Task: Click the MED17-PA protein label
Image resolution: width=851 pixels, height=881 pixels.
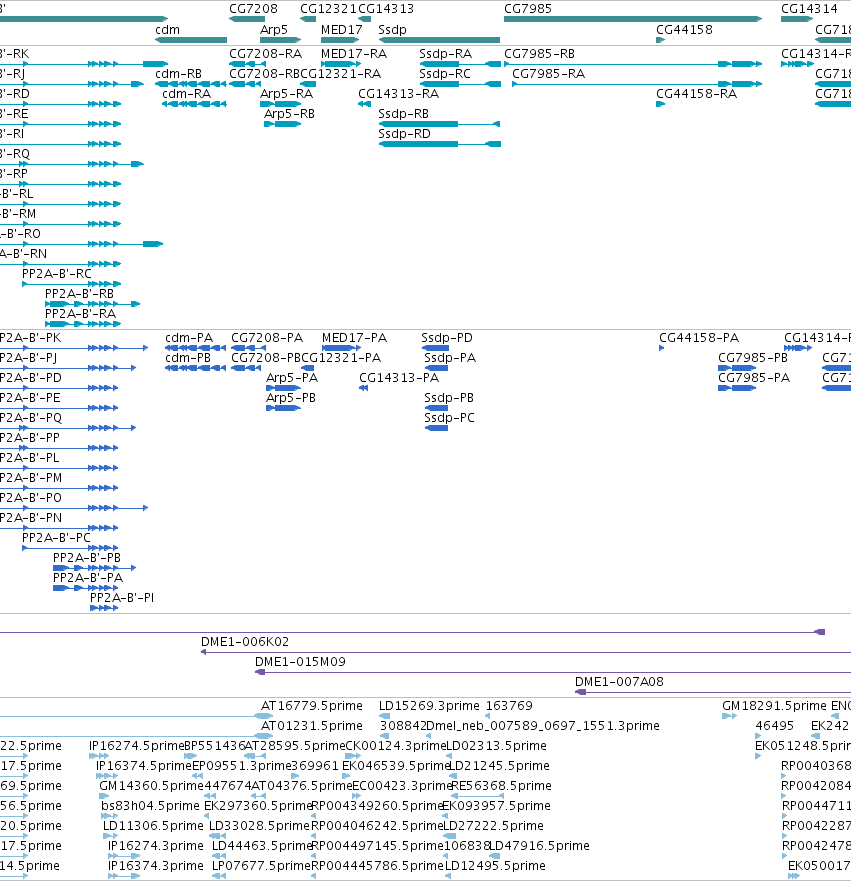Action: point(354,338)
